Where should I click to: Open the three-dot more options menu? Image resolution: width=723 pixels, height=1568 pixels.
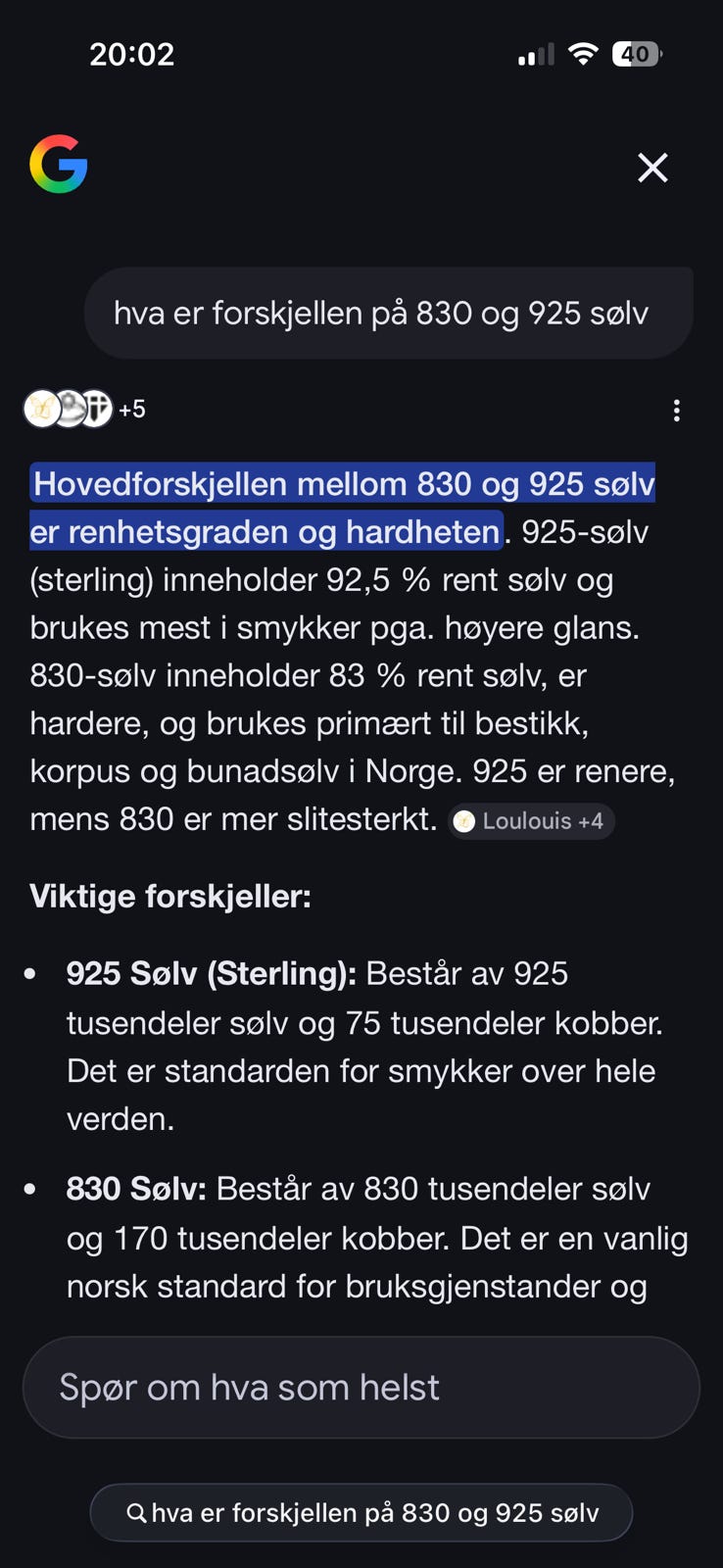click(676, 411)
